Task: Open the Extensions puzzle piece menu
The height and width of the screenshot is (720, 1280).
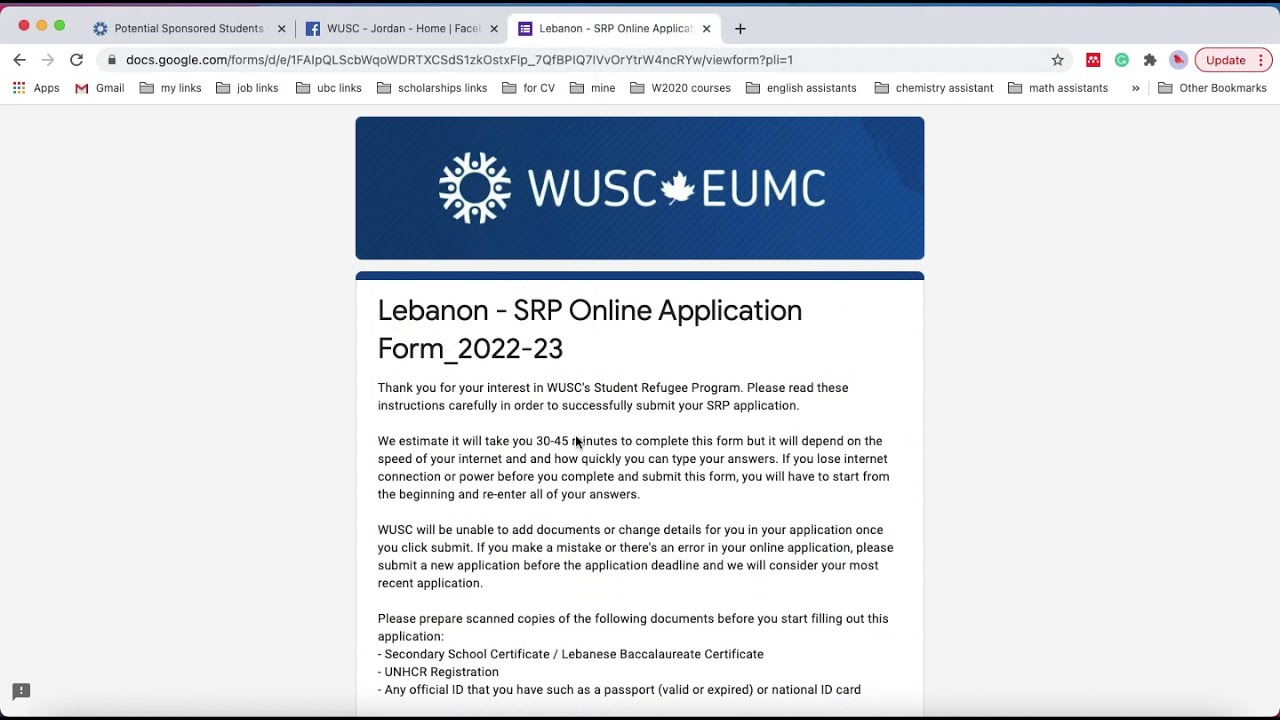Action: click(x=1150, y=60)
